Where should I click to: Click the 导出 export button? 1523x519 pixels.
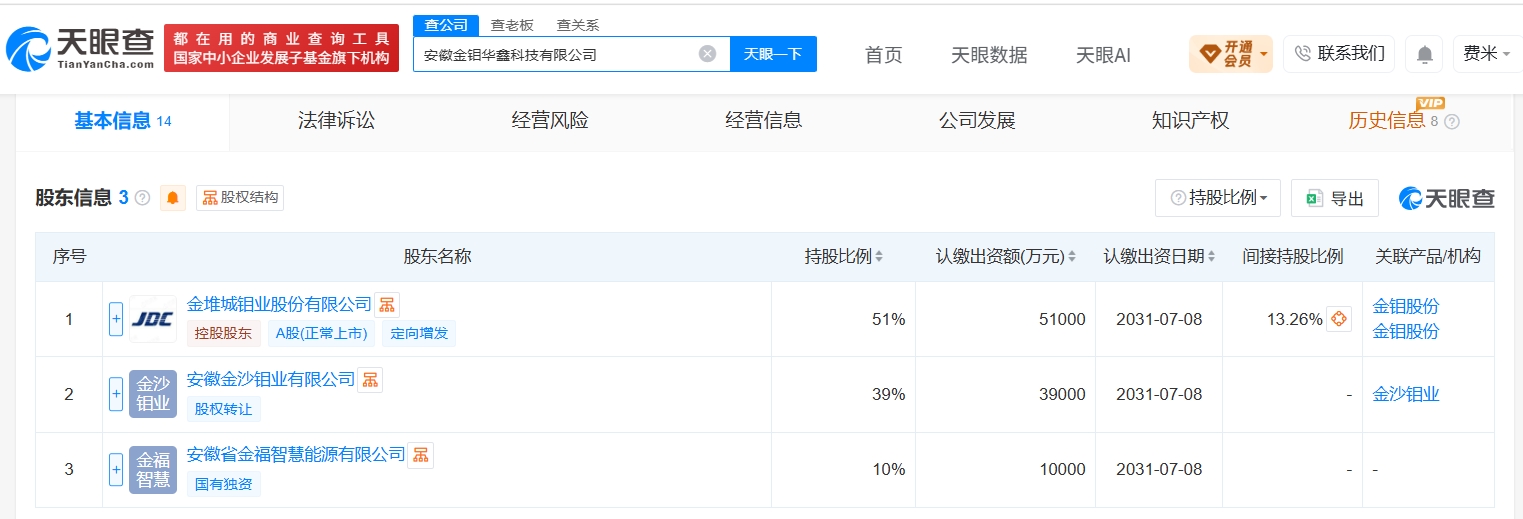[1335, 198]
